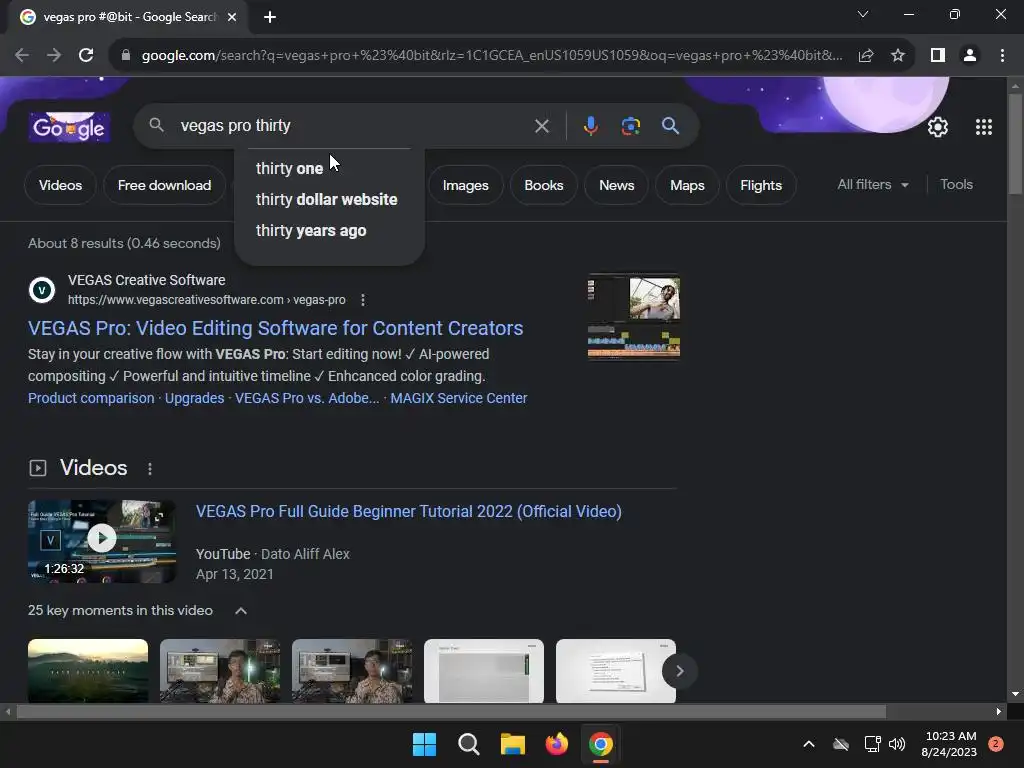Open VEGAS Creative Software site favicon
This screenshot has height=768, width=1024.
point(42,289)
